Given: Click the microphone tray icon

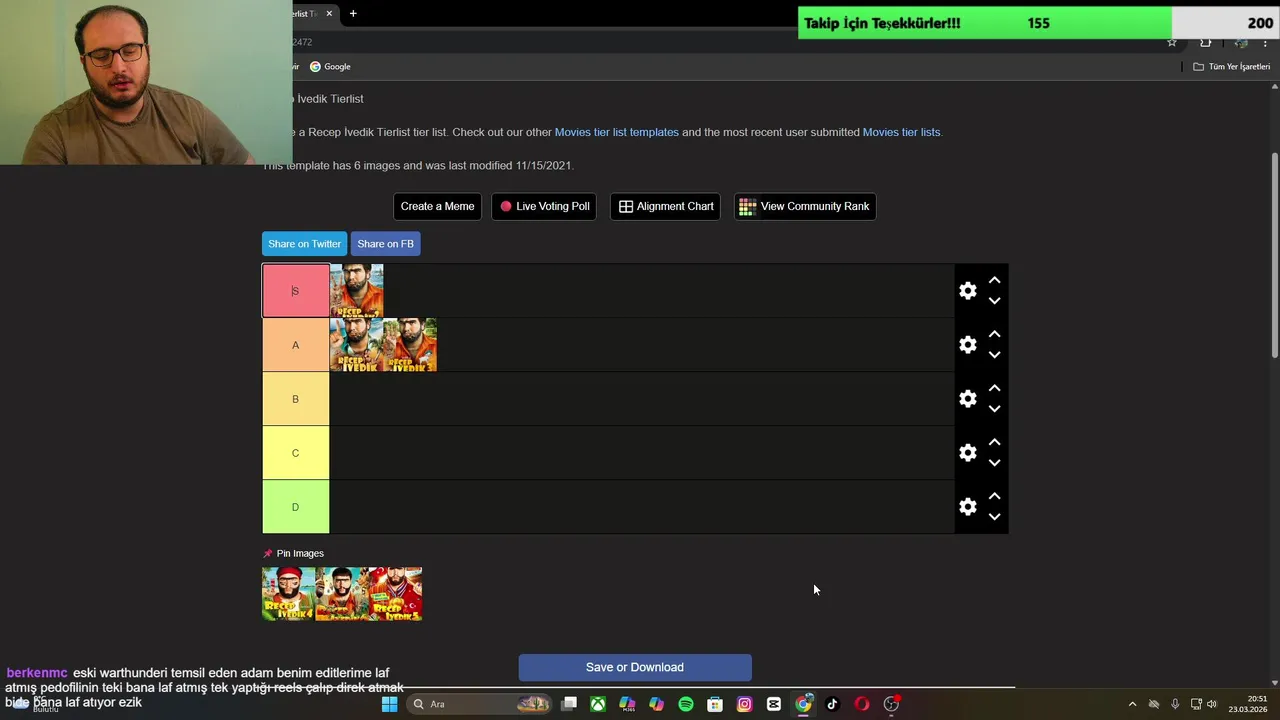Looking at the screenshot, I should [1175, 704].
